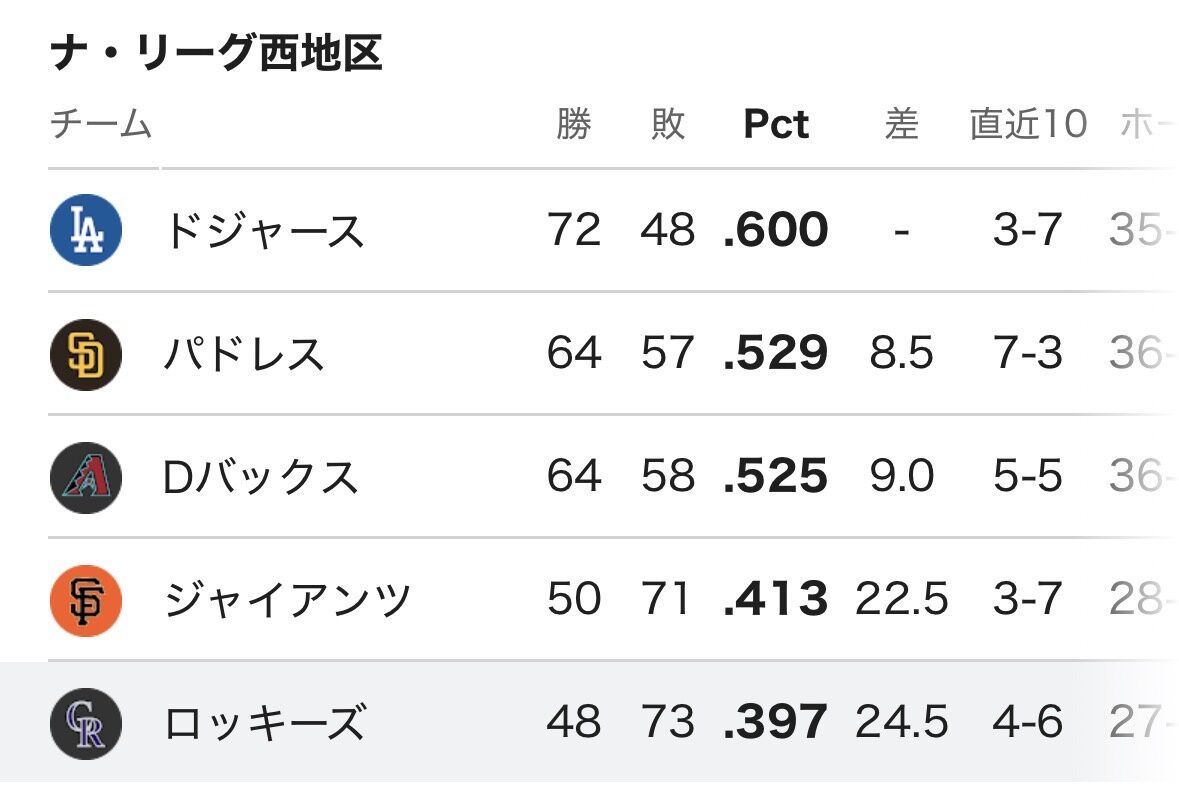Open the ドジャース team link

click(264, 230)
